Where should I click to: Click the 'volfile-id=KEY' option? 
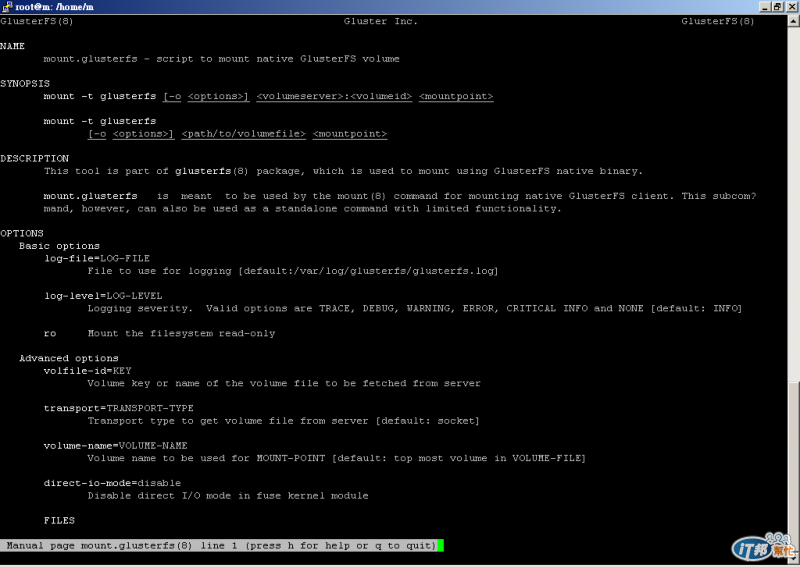tap(87, 371)
